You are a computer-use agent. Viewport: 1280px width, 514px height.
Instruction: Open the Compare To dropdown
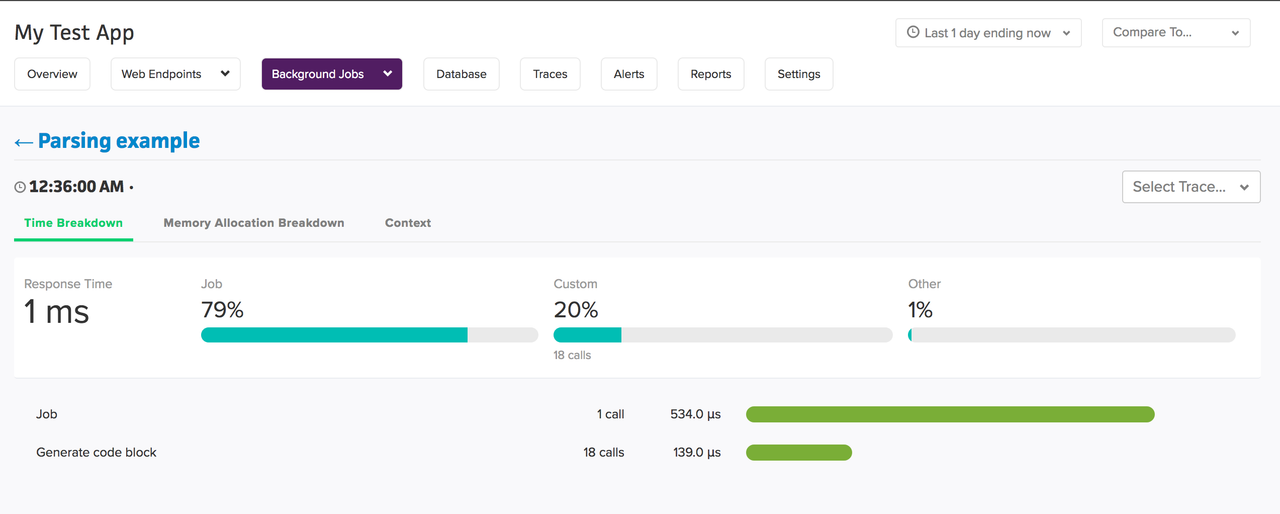point(1176,33)
